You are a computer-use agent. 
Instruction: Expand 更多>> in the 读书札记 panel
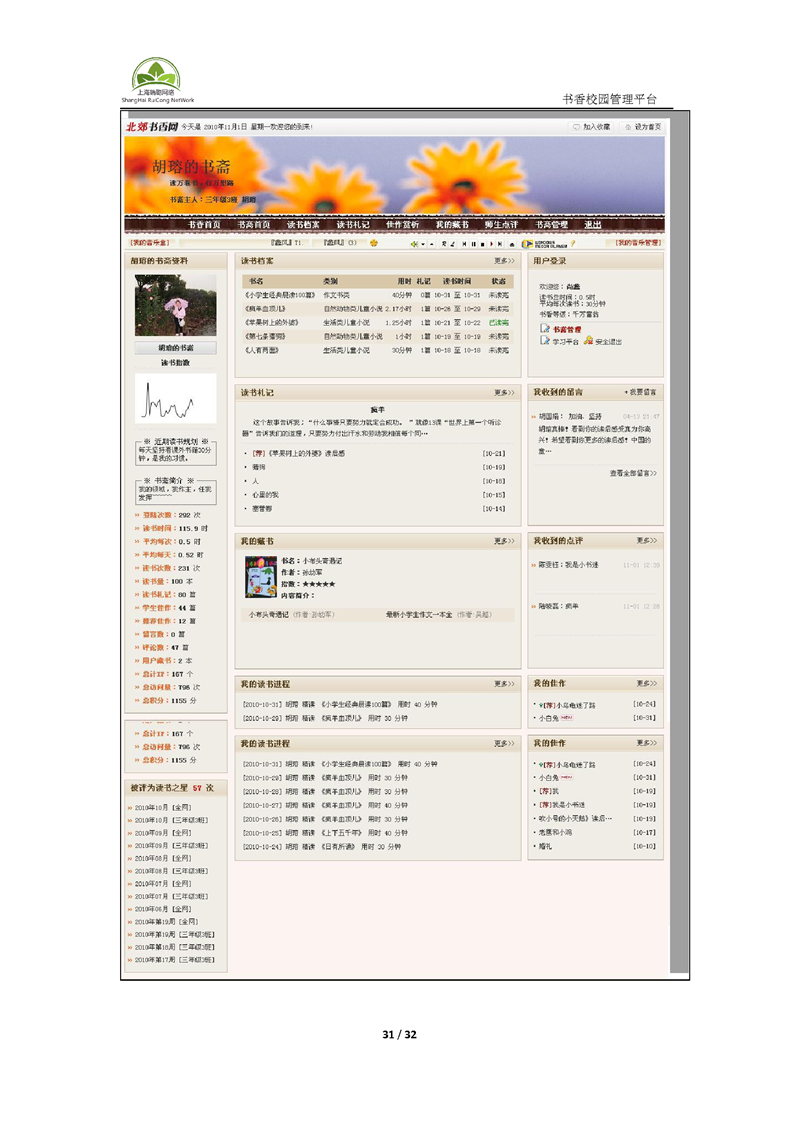tap(504, 393)
